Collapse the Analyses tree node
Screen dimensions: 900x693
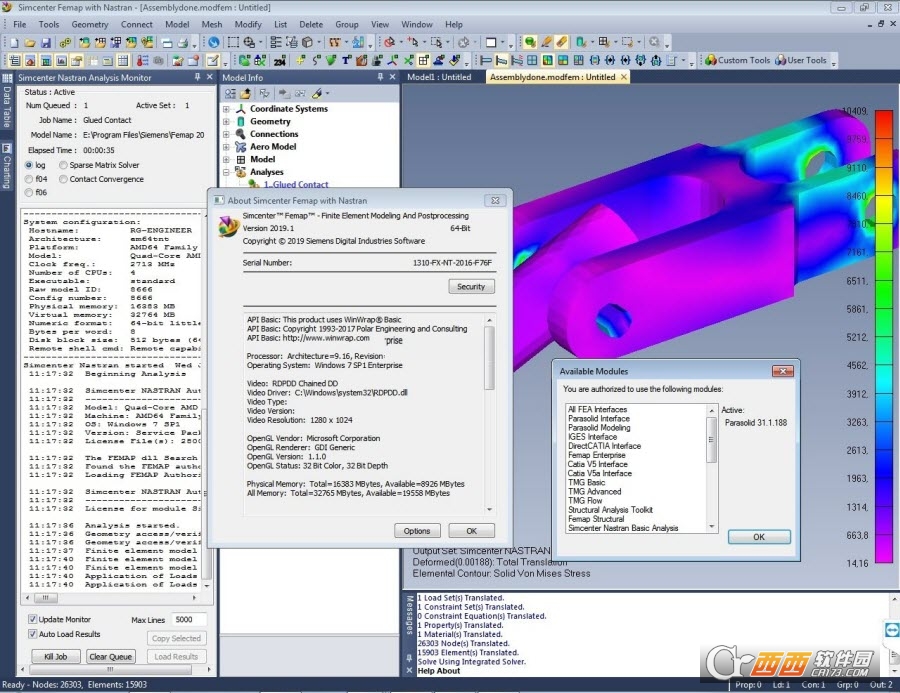(226, 172)
